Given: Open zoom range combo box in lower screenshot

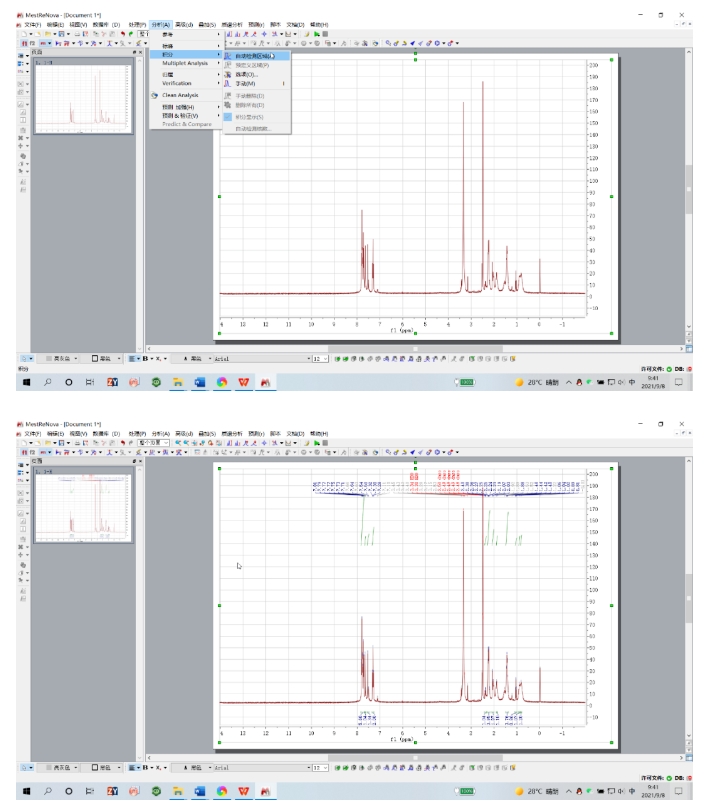Looking at the screenshot, I should point(153,443).
